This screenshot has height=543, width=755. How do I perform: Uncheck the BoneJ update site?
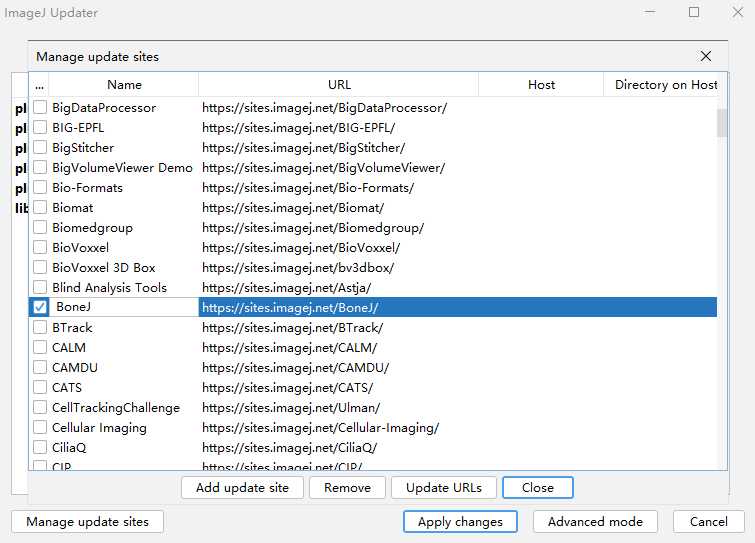point(40,307)
